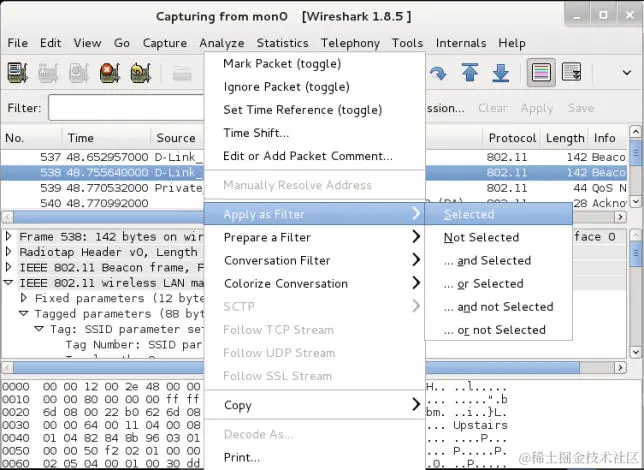Click details pane scrollbar down arrow
The image size is (644, 470).
635,352
